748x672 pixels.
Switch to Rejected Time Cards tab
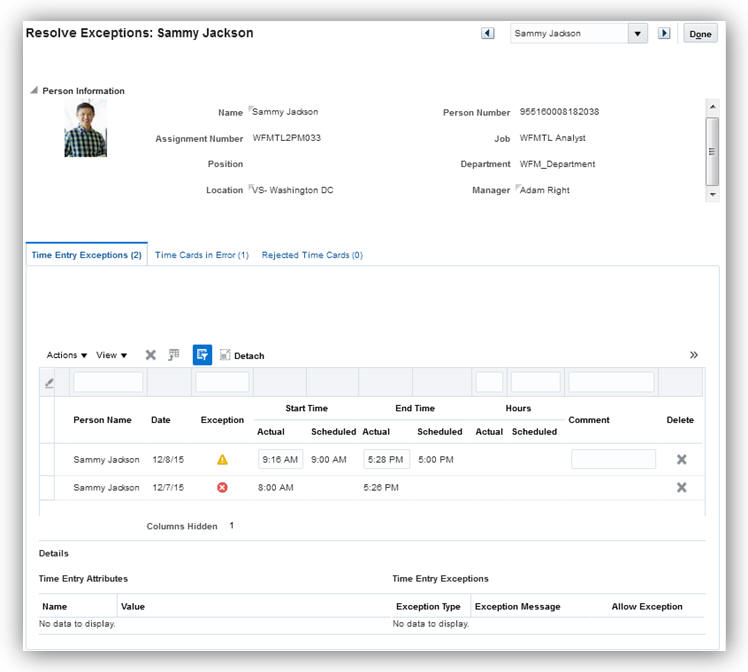tap(312, 255)
